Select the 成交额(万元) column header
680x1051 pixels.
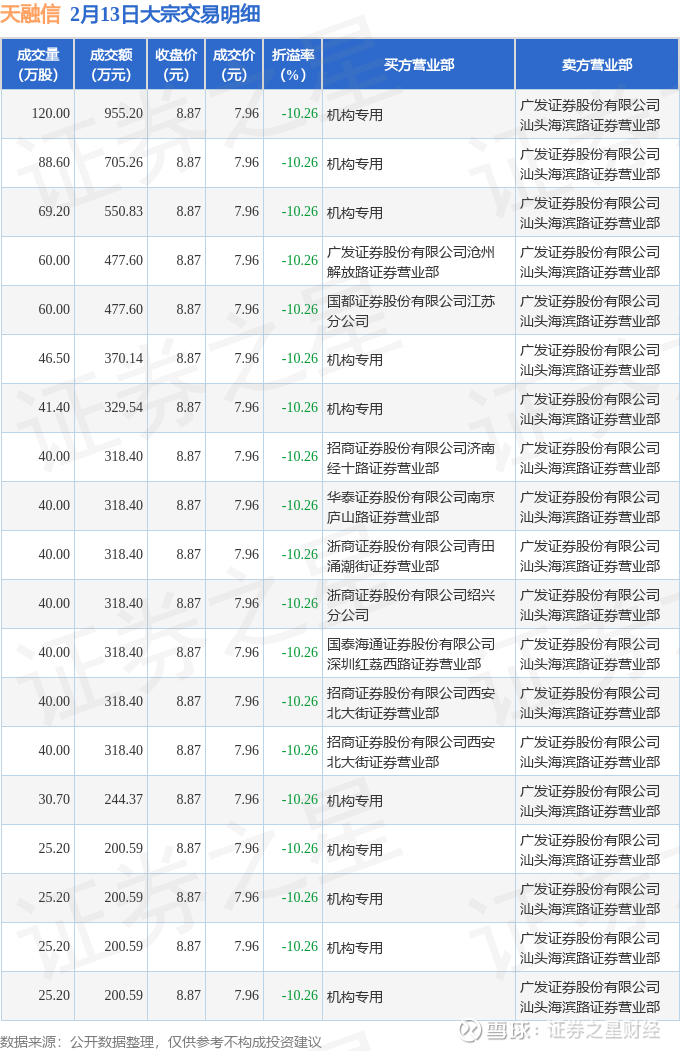tap(110, 64)
